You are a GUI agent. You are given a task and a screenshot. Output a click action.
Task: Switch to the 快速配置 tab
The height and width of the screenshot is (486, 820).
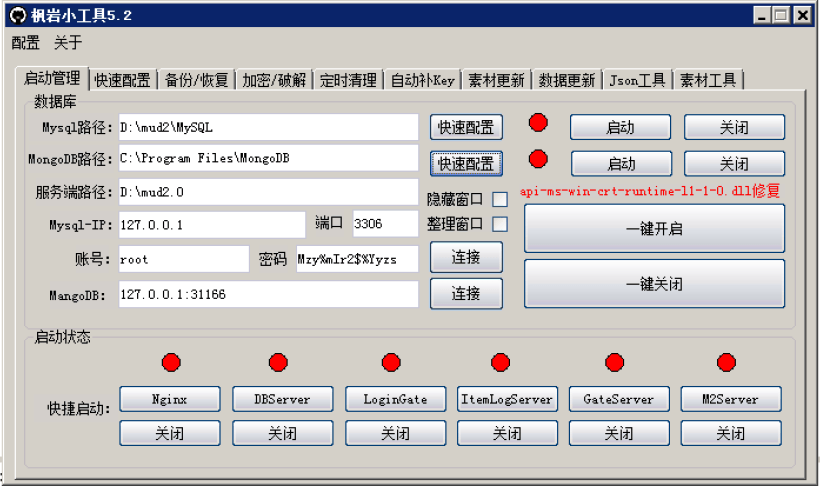click(x=123, y=80)
